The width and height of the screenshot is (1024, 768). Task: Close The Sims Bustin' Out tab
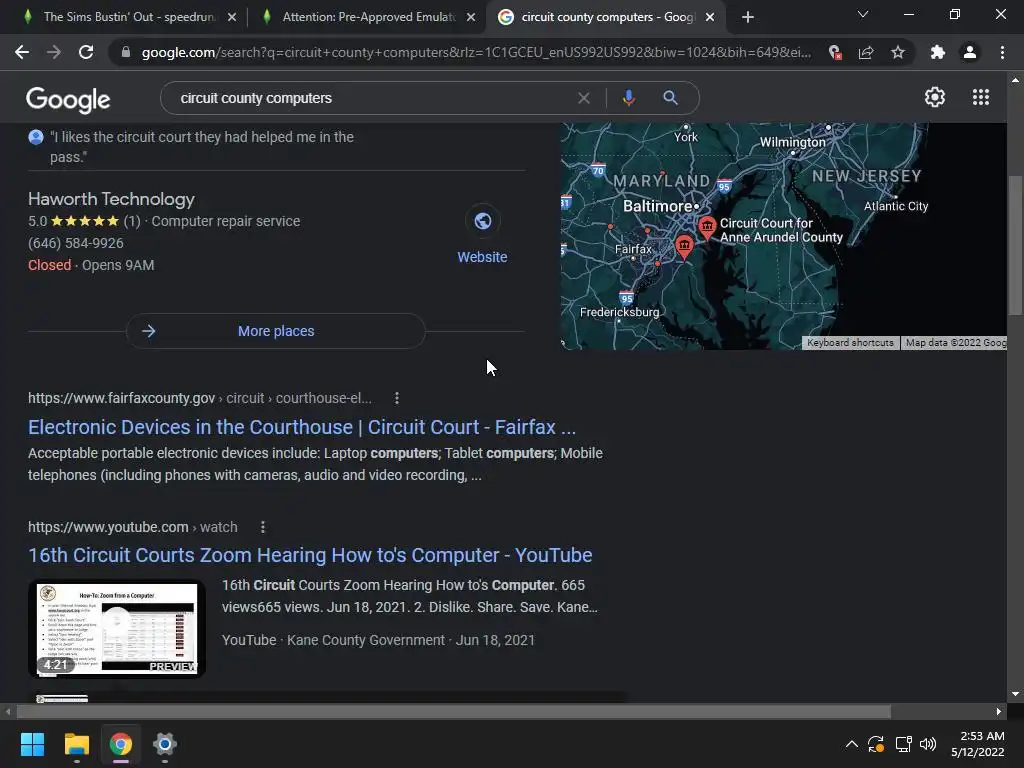(231, 17)
